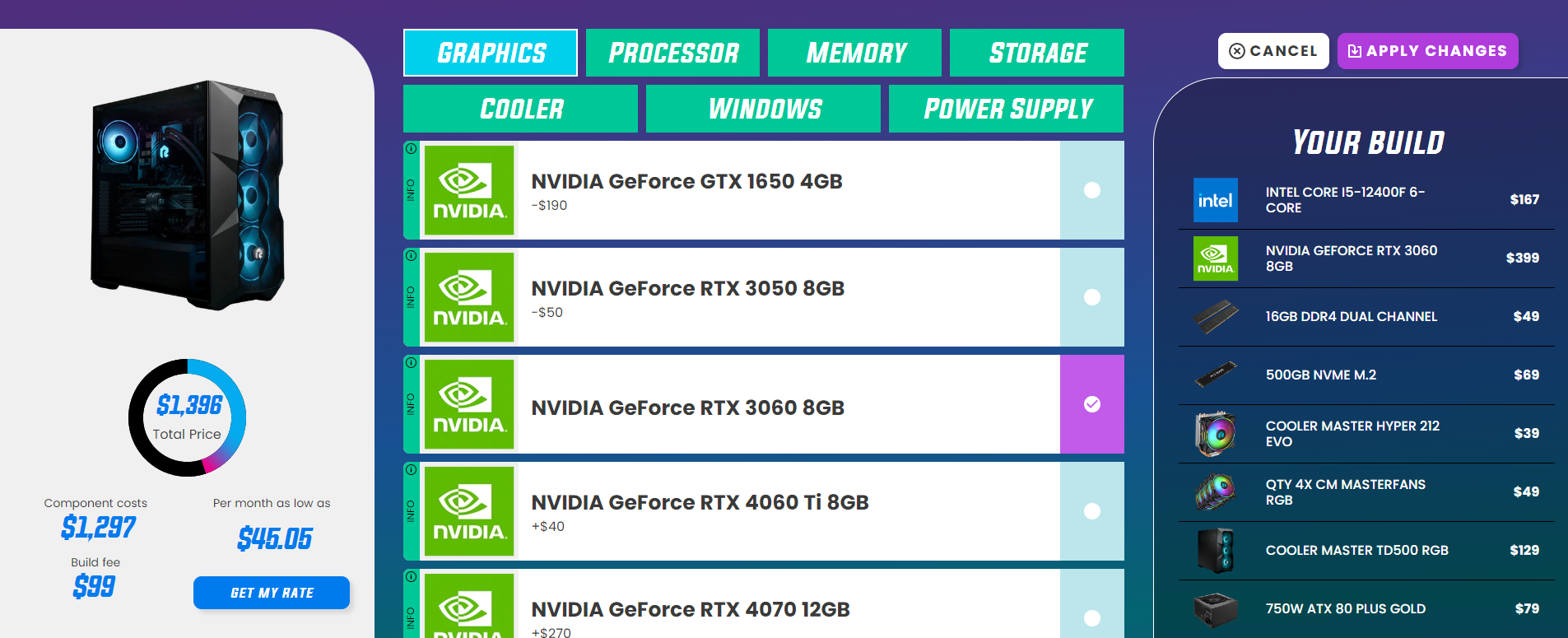Click the Intel logo in Your Build
Screen dimensions: 1568x638
click(x=1215, y=199)
